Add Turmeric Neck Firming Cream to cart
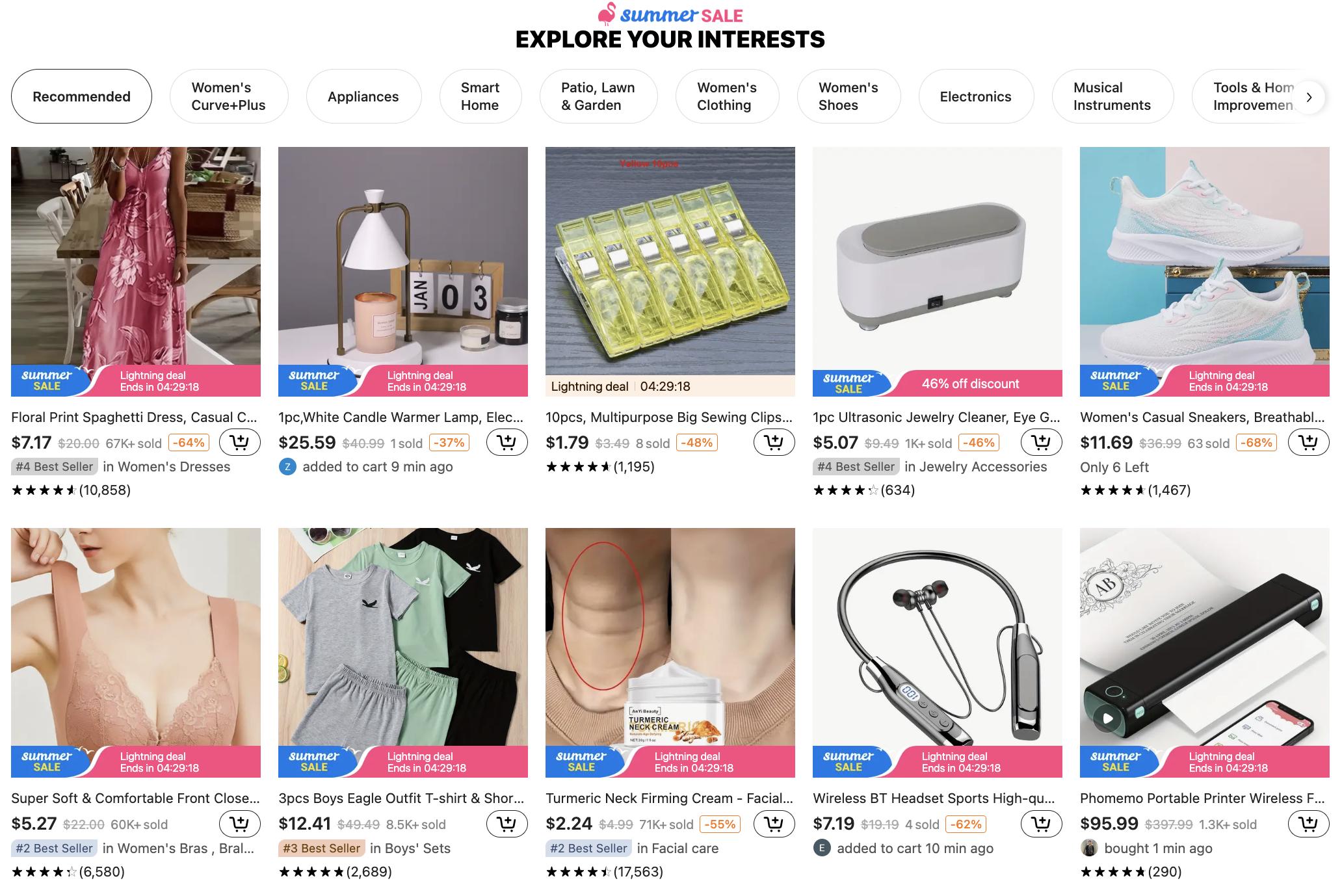1342x896 pixels. (774, 824)
